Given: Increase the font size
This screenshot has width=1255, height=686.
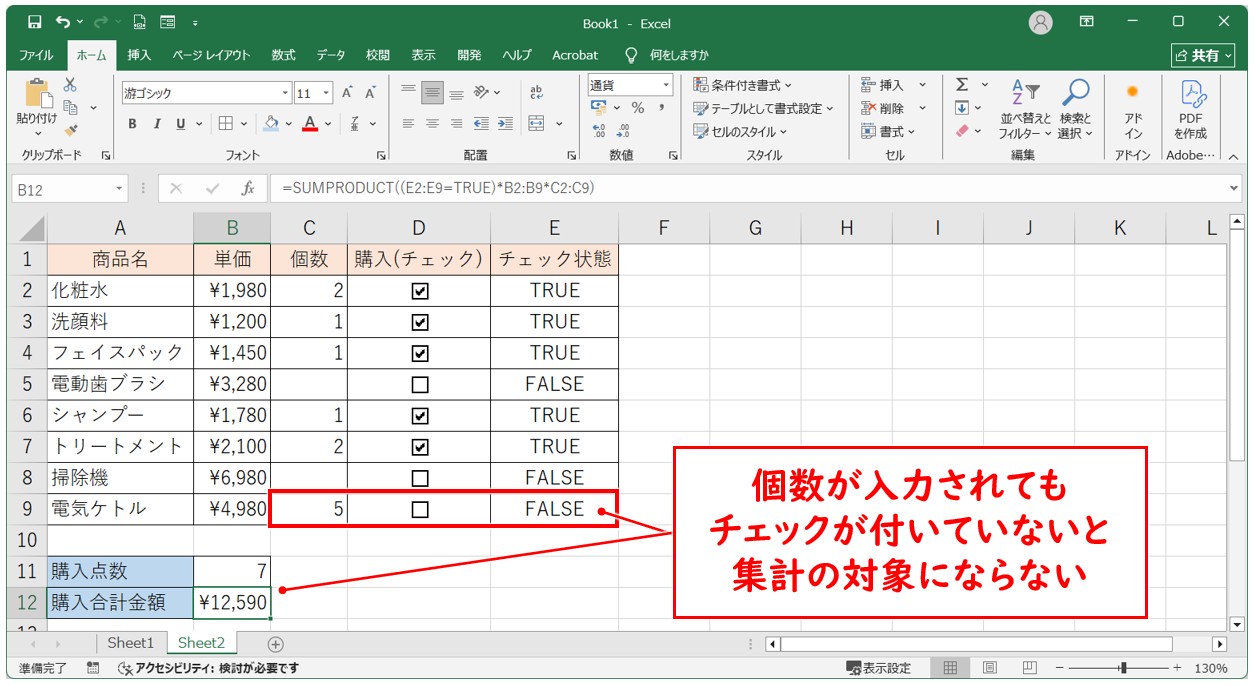Looking at the screenshot, I should click(x=347, y=93).
